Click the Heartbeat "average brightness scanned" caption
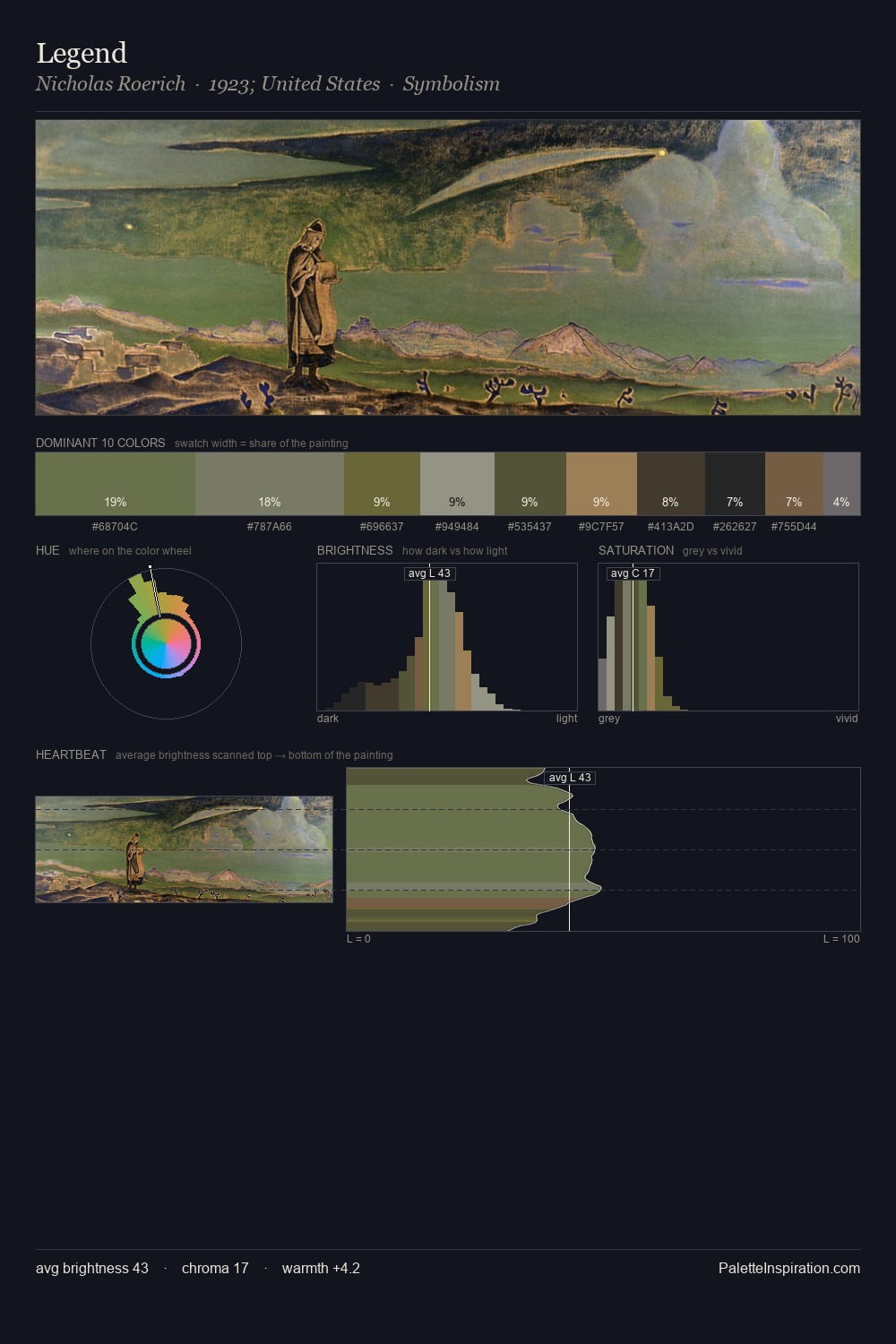This screenshot has height=1344, width=896. [254, 755]
